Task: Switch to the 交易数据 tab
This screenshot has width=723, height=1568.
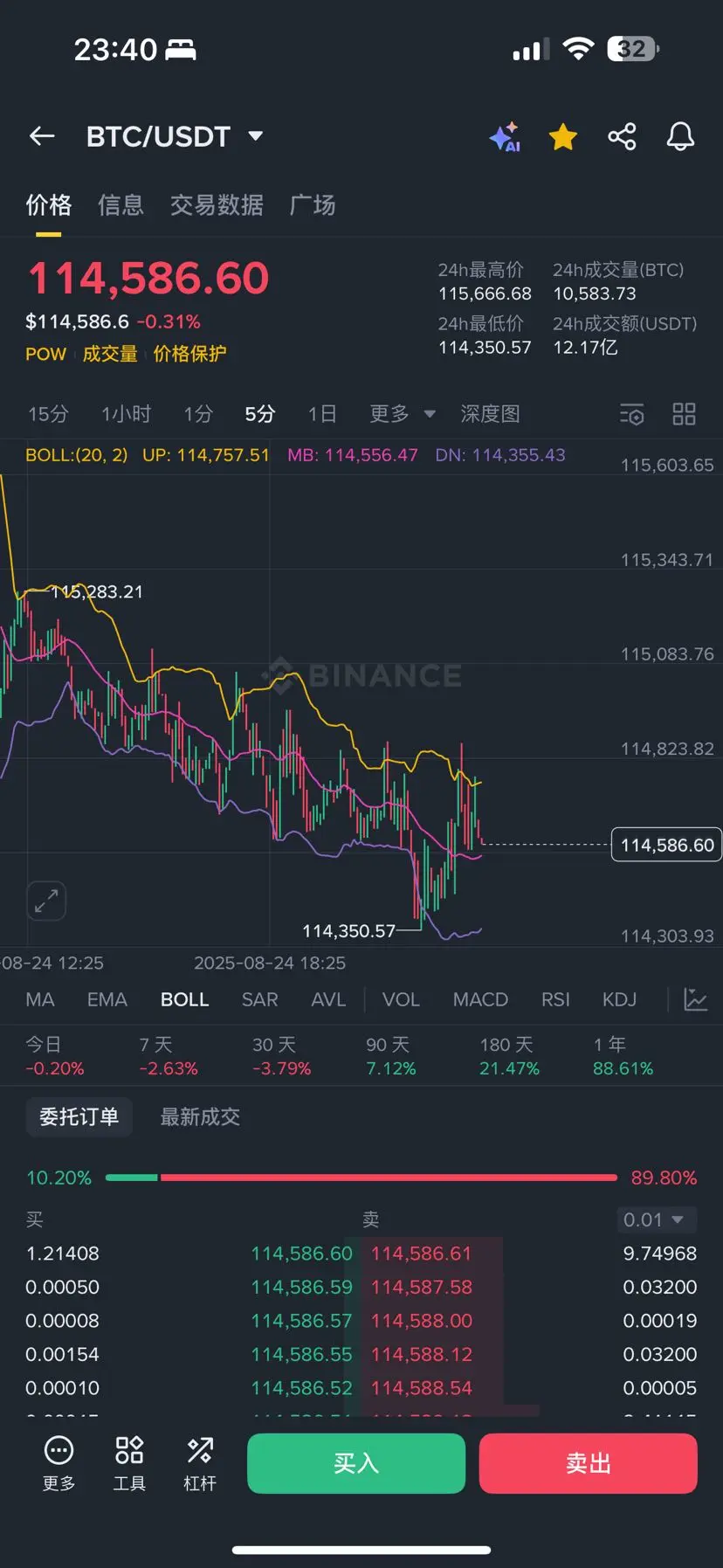Action: click(217, 205)
